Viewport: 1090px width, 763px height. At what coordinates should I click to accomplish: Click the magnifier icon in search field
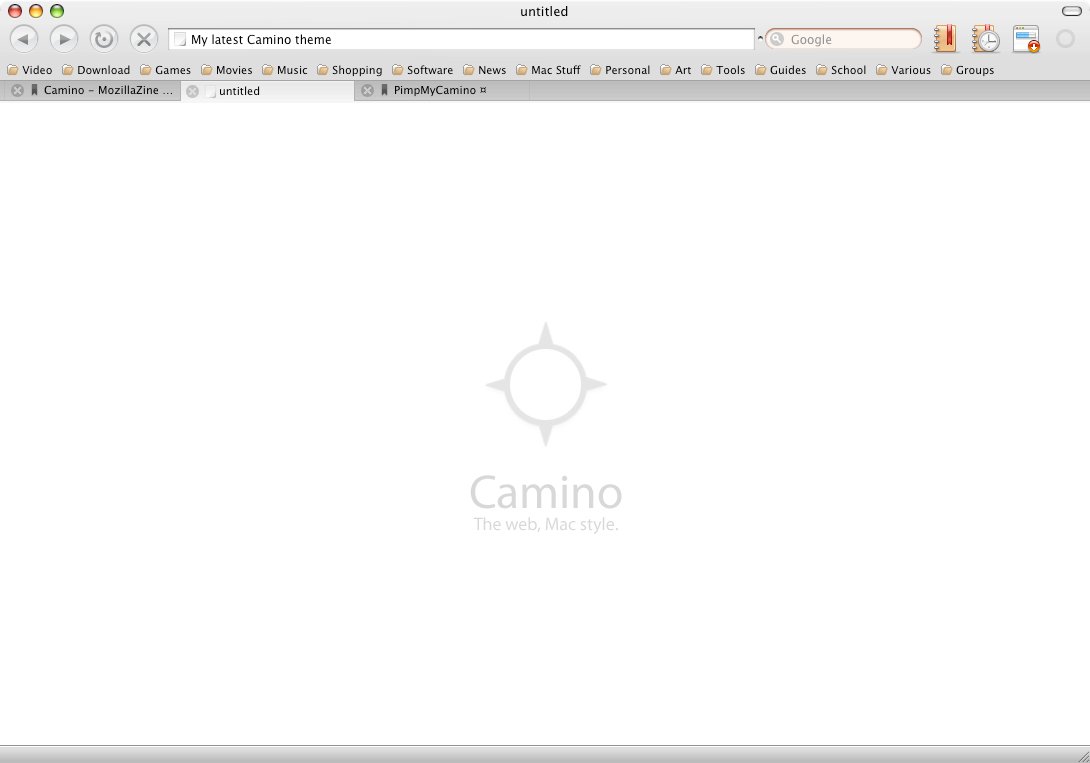click(x=777, y=40)
